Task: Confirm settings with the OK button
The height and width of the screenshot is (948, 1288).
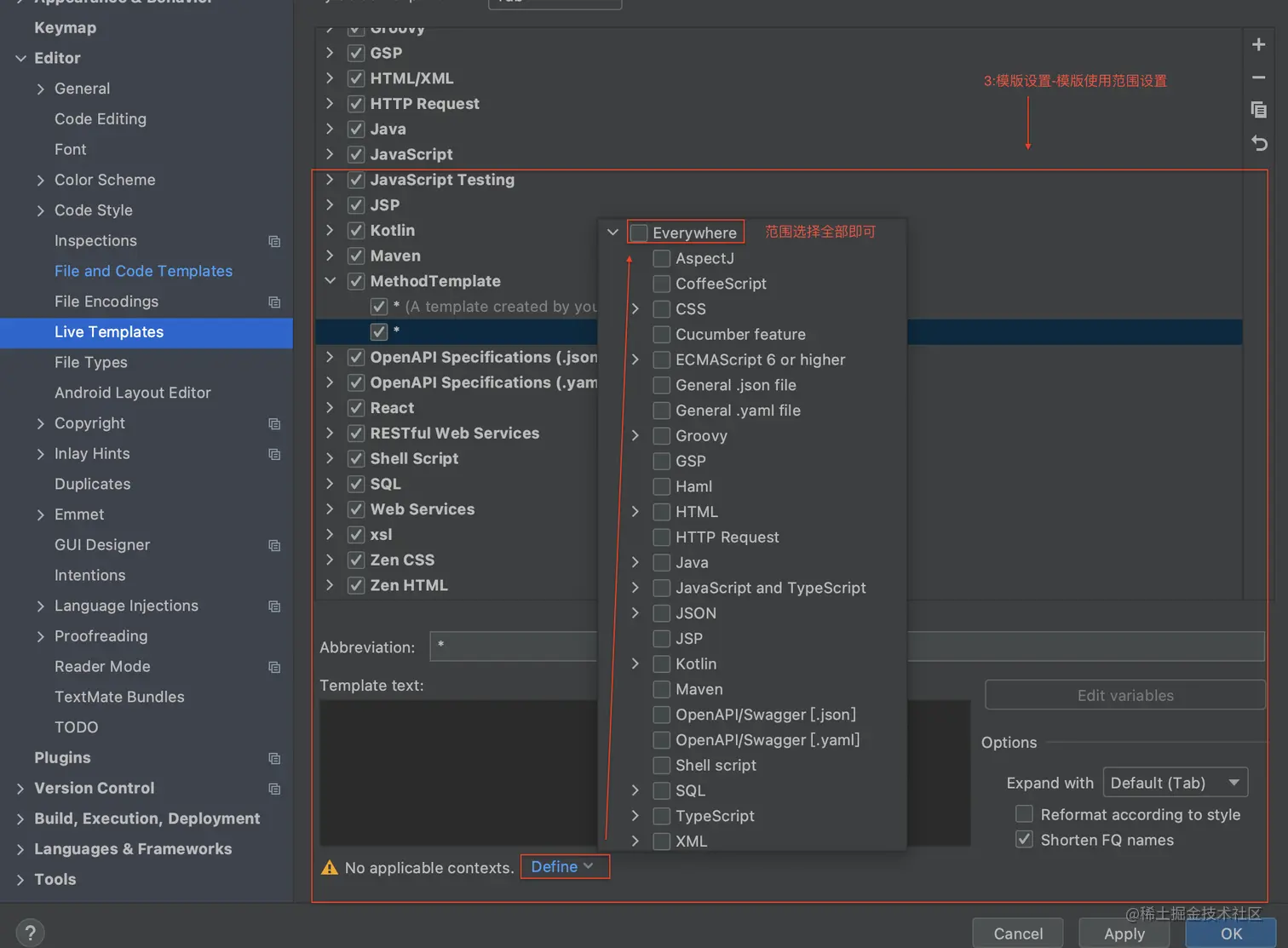Action: pyautogui.click(x=1231, y=934)
